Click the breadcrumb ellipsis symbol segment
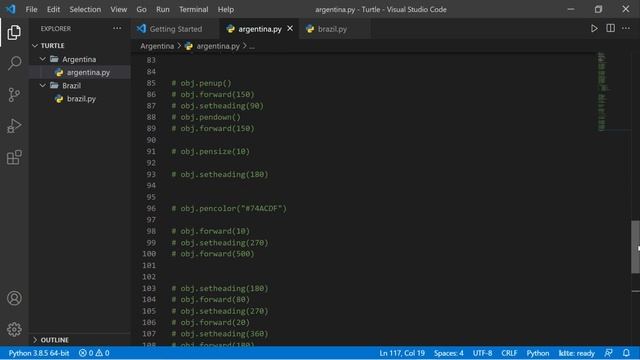640x360 pixels. 252,46
